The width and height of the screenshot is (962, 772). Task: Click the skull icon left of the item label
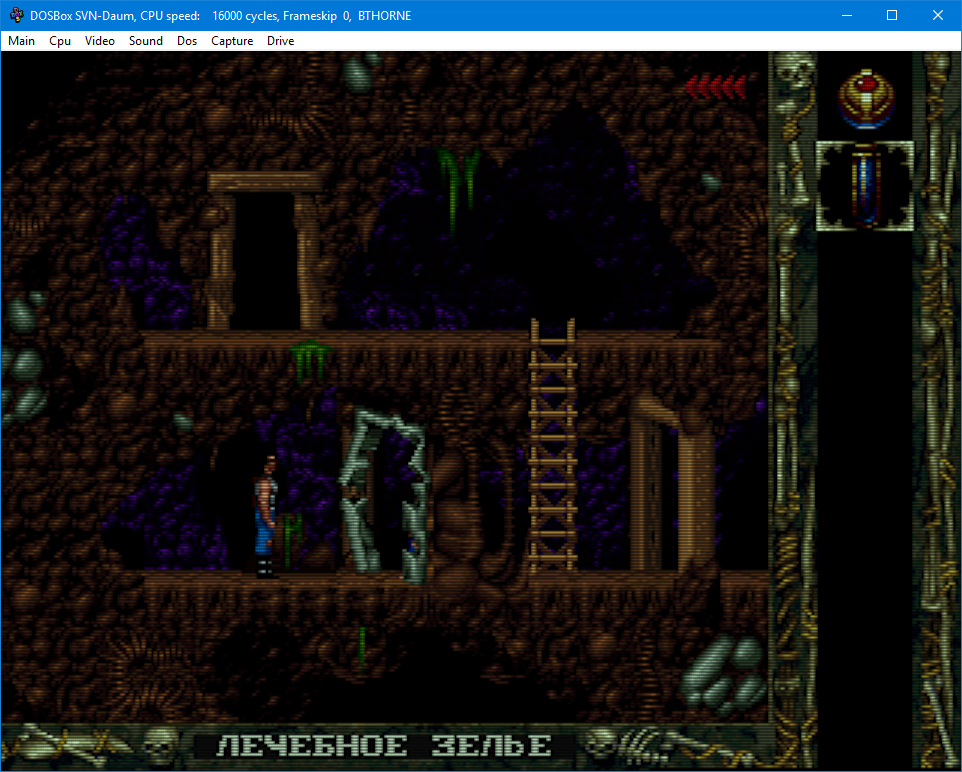click(x=161, y=745)
